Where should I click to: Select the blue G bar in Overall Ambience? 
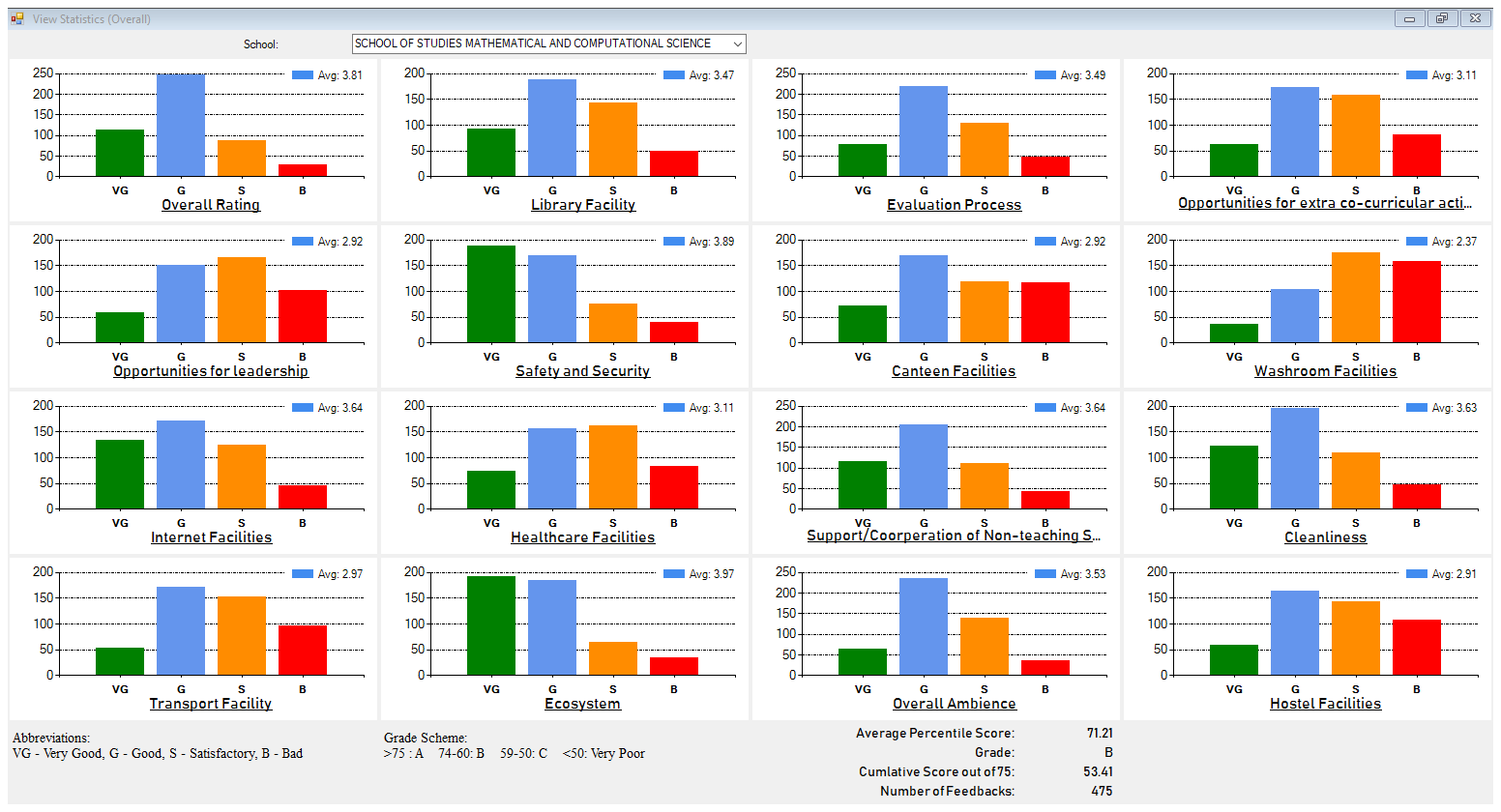click(x=924, y=626)
